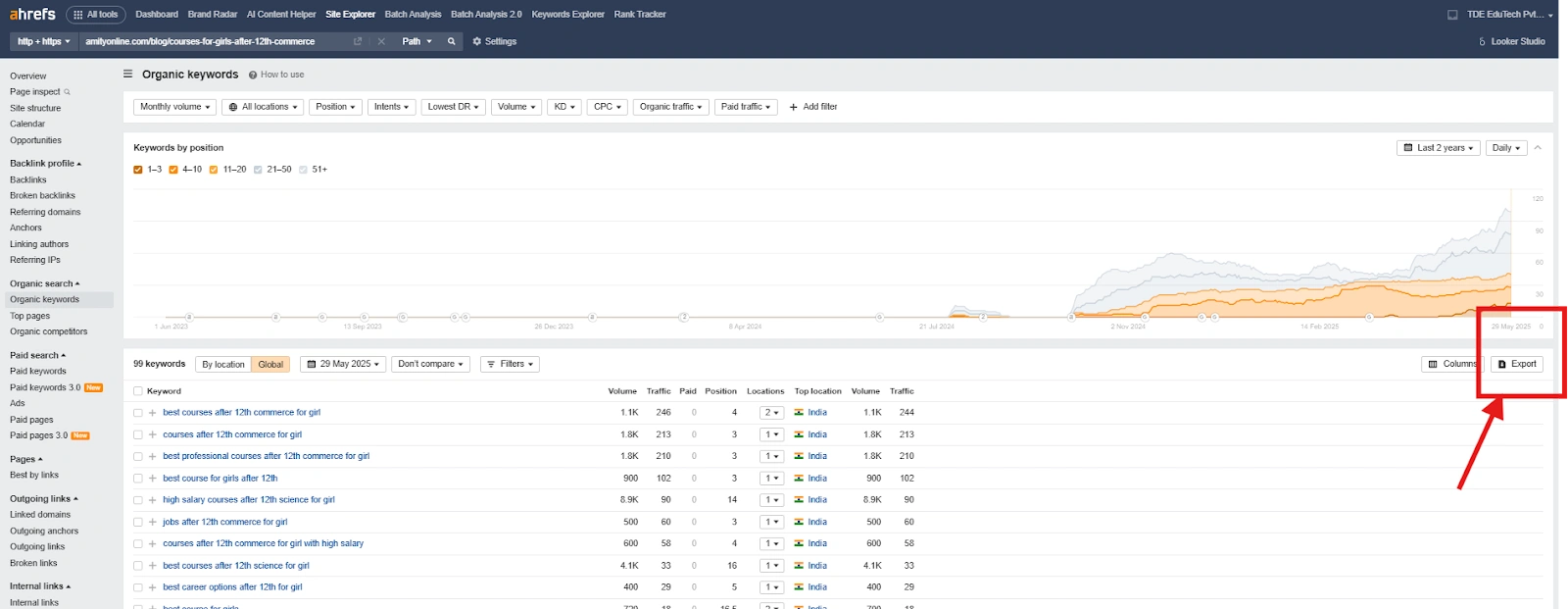Open the URL in new tab icon
This screenshot has width=1568, height=609.
(358, 41)
